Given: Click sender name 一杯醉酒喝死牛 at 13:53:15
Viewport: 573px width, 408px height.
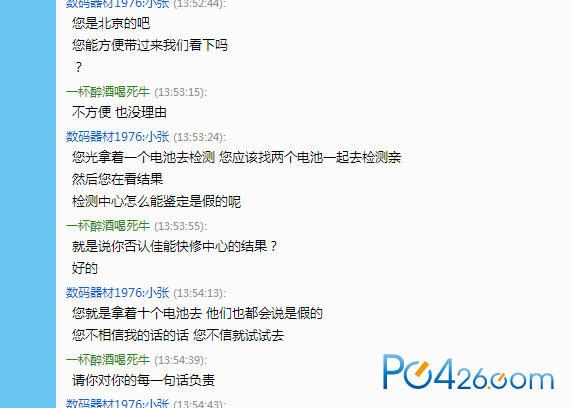Looking at the screenshot, I should 108,92.
